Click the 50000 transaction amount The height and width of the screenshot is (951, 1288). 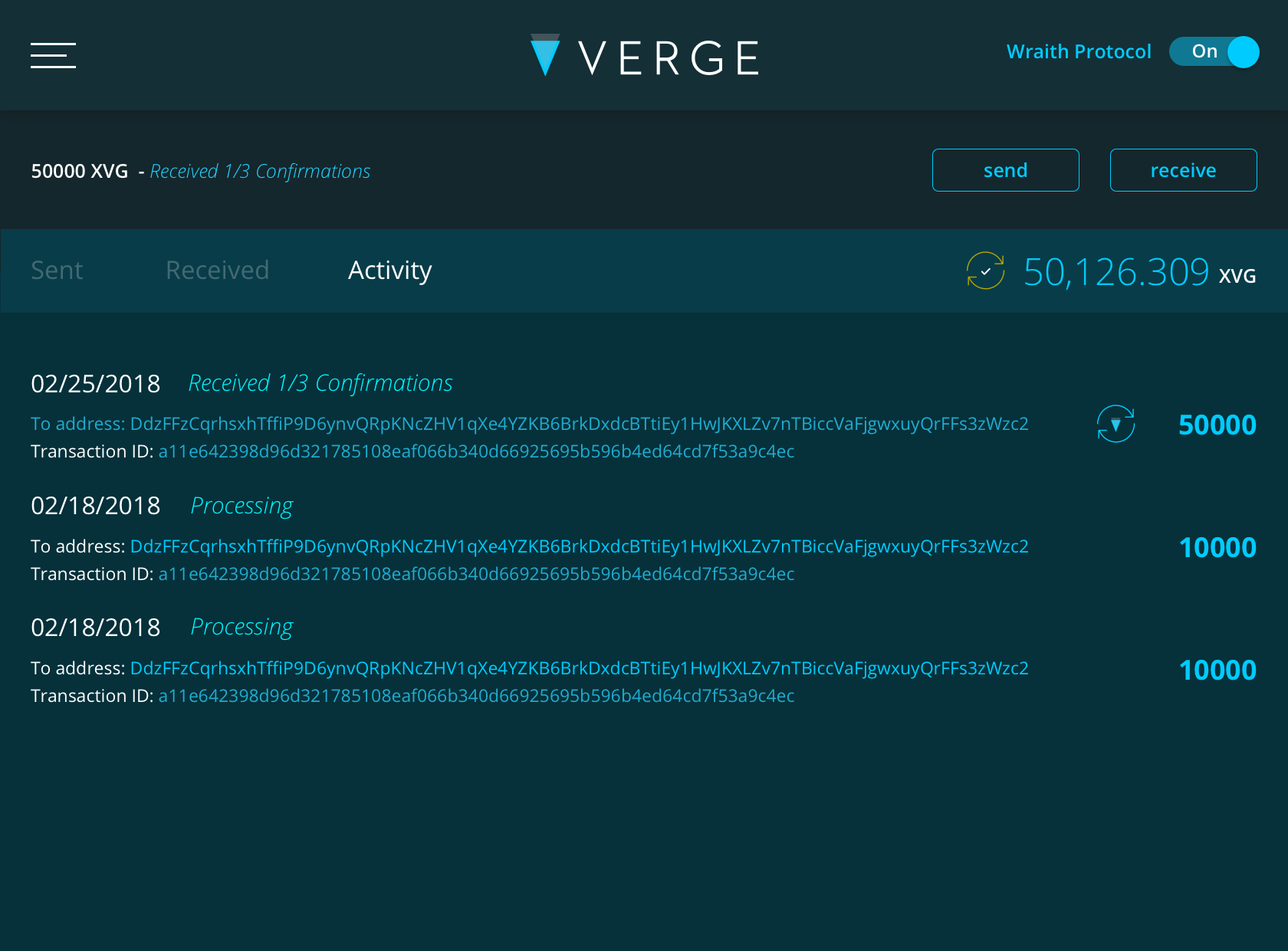coord(1217,425)
